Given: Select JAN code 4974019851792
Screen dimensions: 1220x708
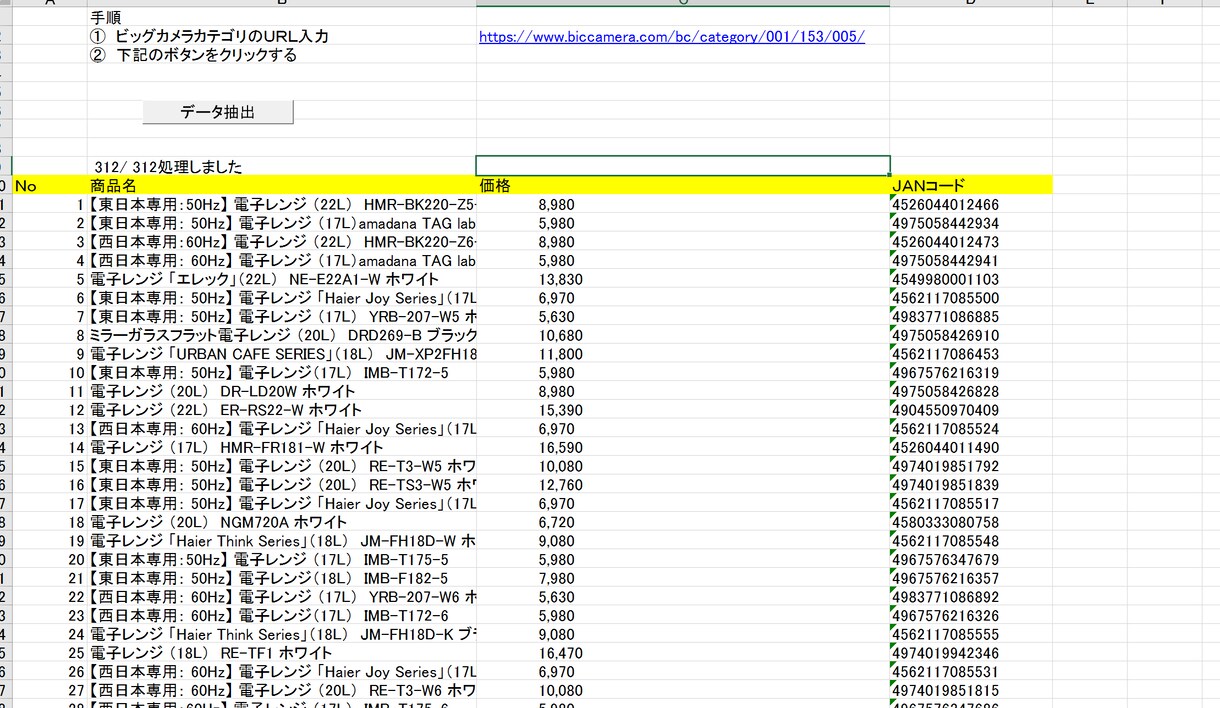Looking at the screenshot, I should pos(971,466).
